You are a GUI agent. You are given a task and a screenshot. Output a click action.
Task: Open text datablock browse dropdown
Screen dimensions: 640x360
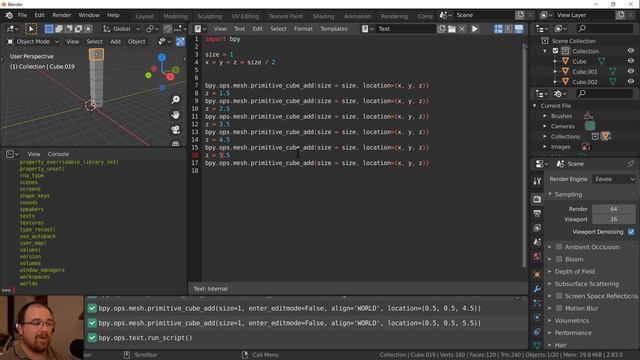click(x=367, y=29)
